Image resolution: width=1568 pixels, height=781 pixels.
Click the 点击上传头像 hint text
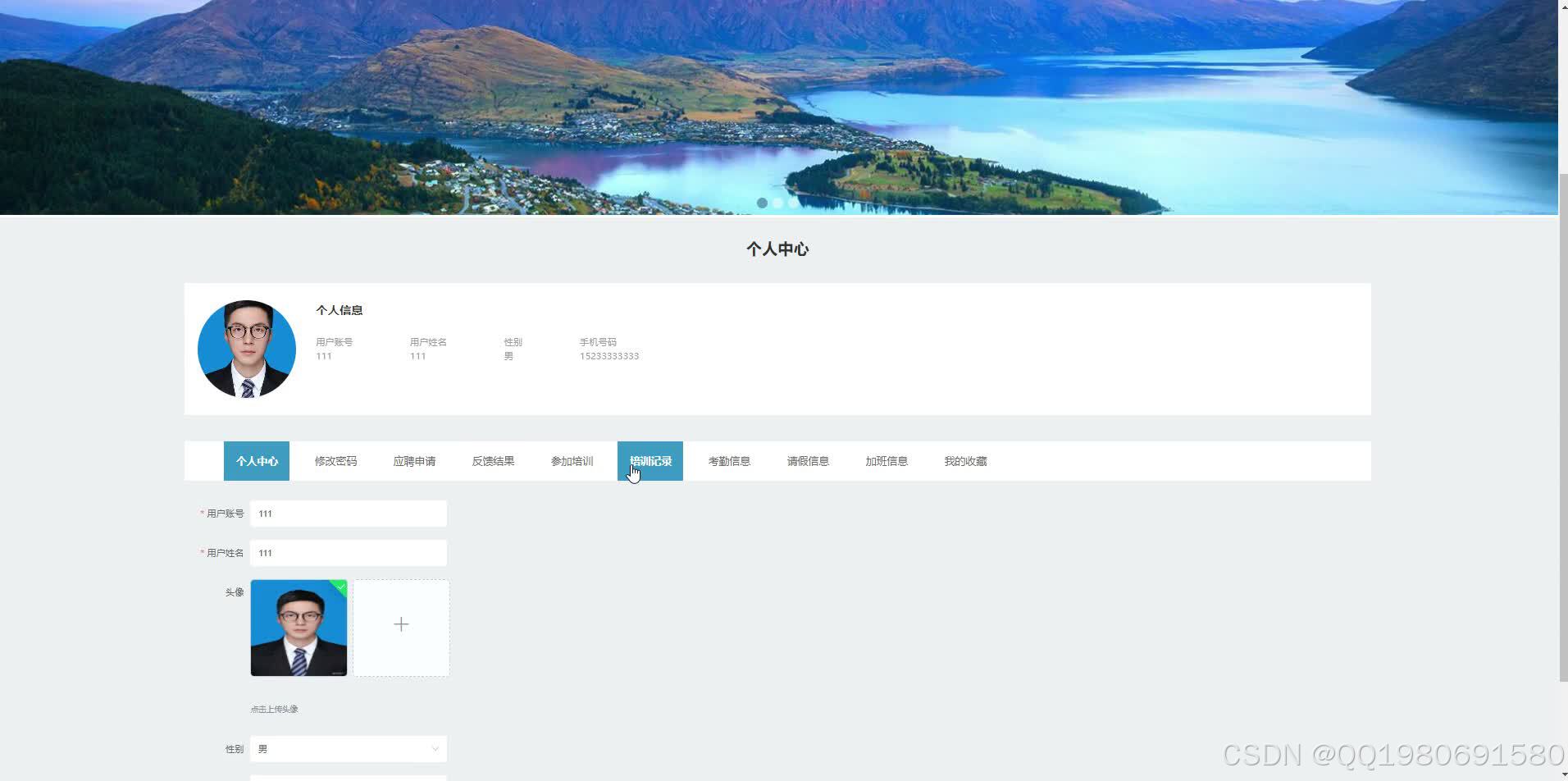tap(274, 709)
